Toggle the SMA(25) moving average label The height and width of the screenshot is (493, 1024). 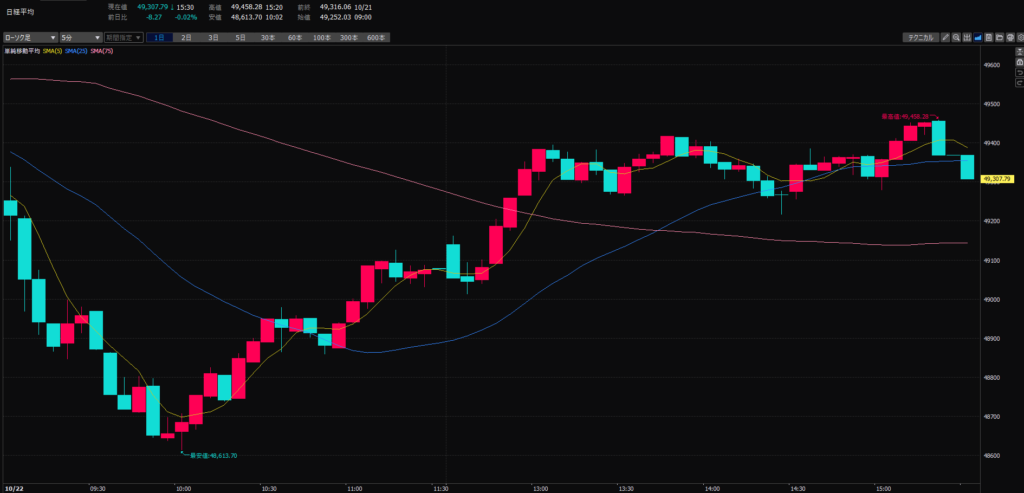click(x=76, y=50)
